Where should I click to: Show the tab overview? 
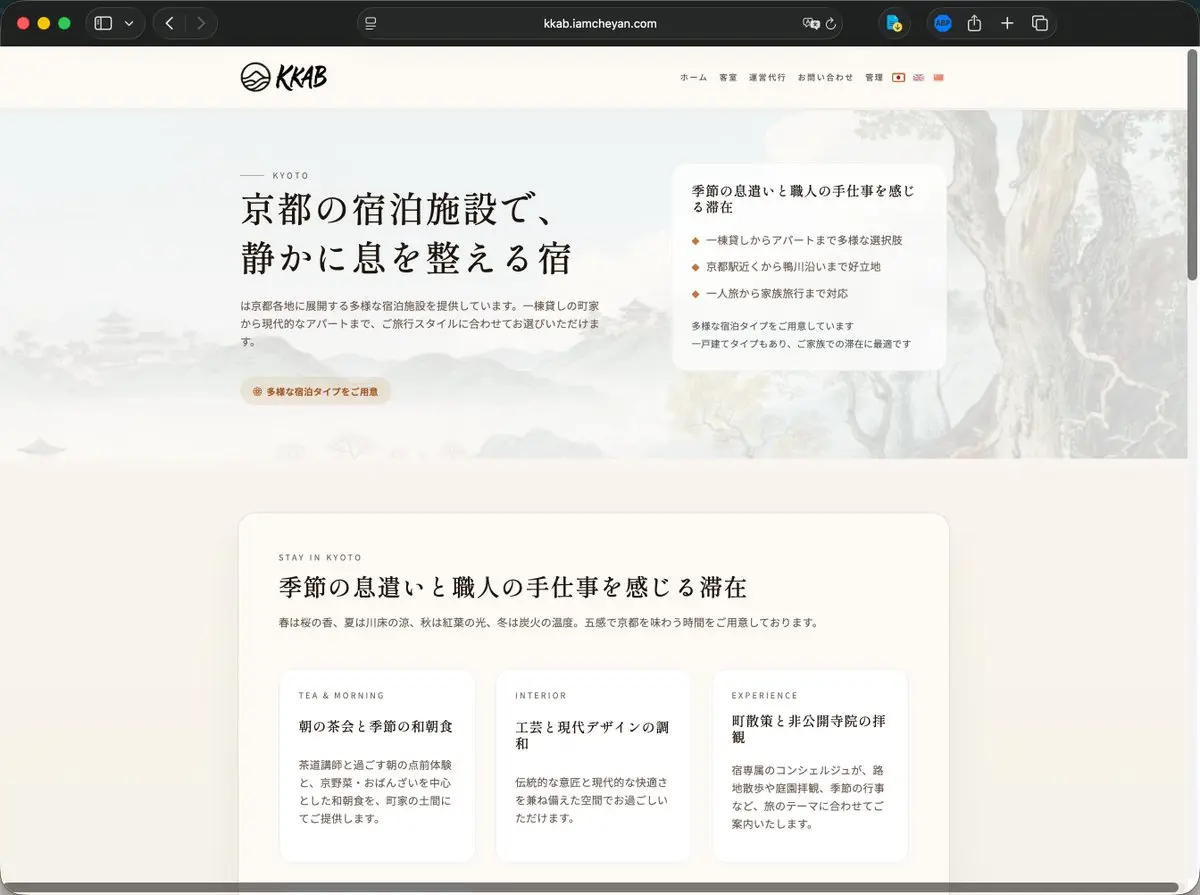click(x=1039, y=23)
